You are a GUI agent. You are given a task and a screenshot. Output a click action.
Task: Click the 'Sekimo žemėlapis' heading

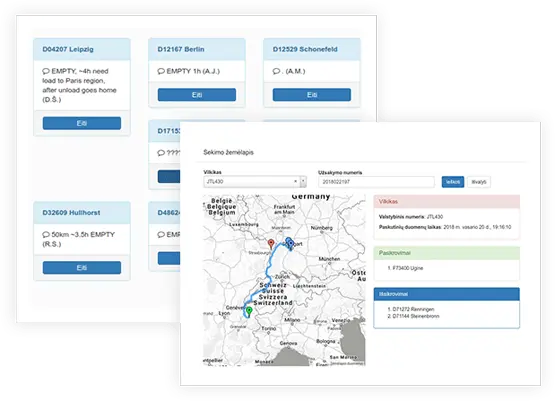[x=228, y=152]
